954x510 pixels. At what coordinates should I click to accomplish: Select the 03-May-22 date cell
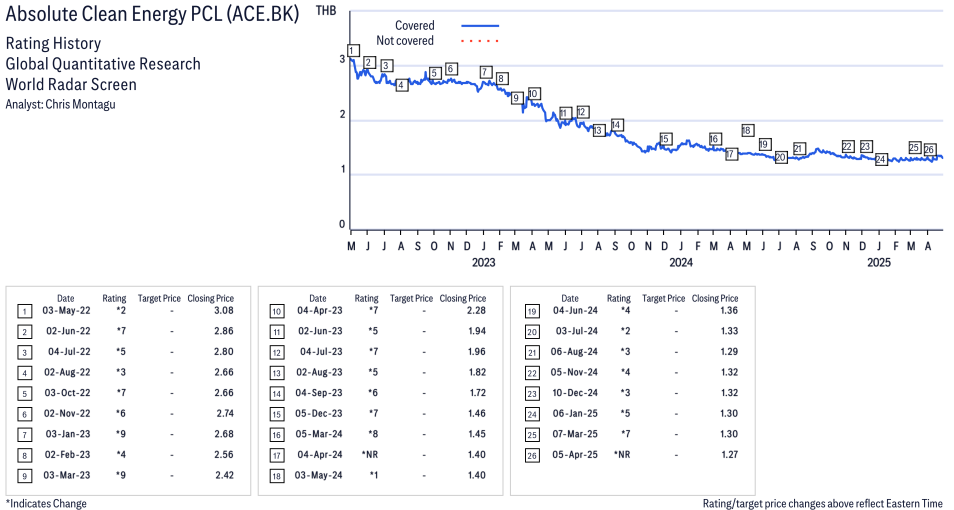pos(66,310)
